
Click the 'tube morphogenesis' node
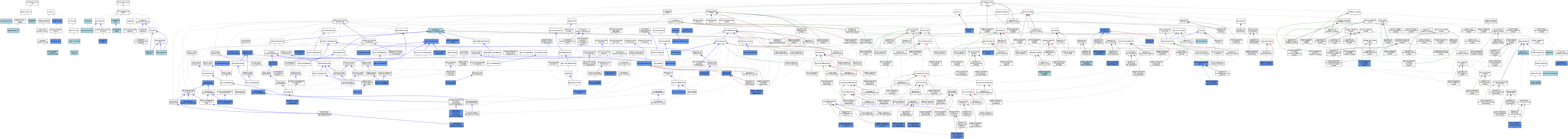point(304,63)
